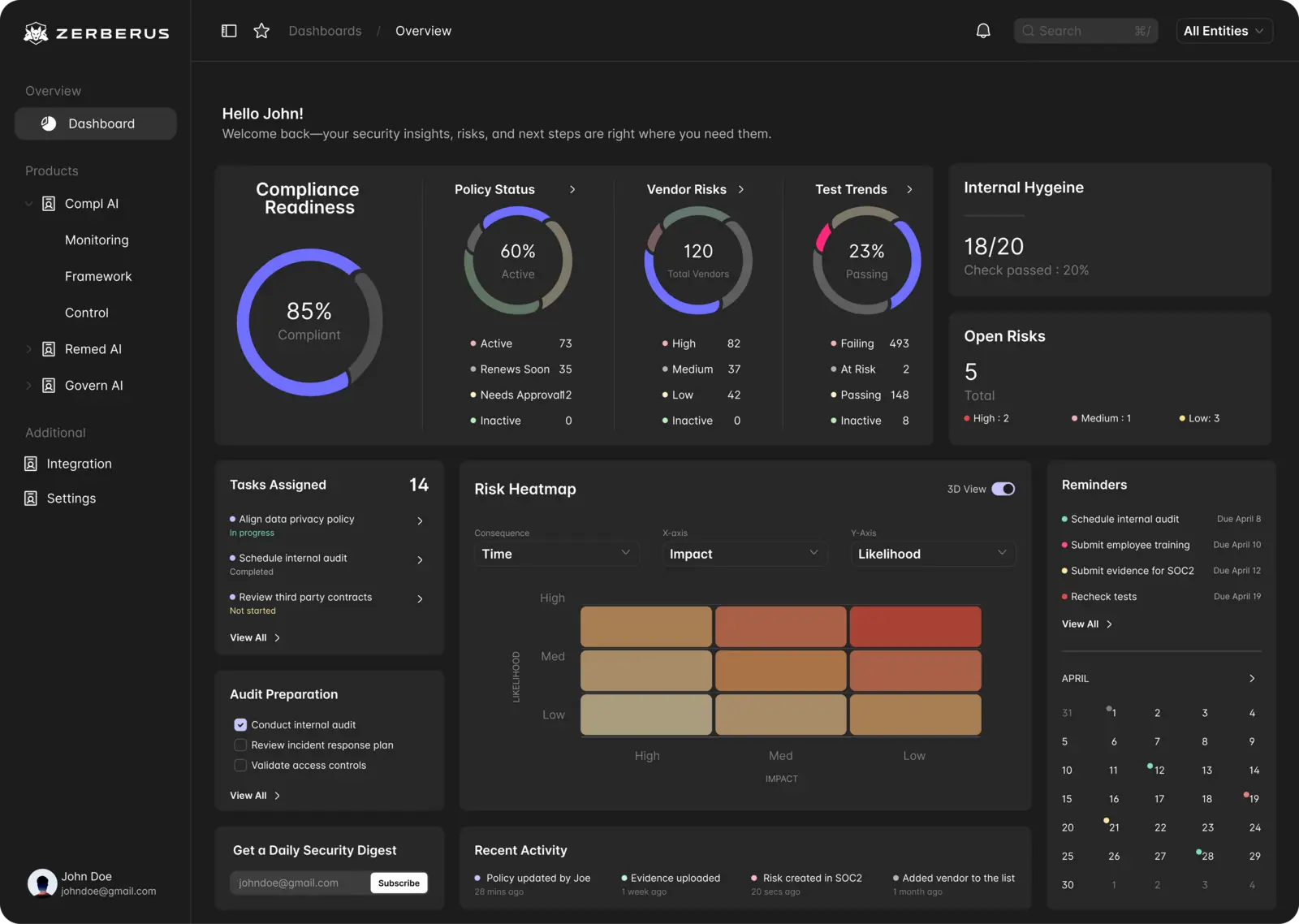This screenshot has width=1299, height=924.
Task: Go to Dashboards breadcrumb
Action: click(325, 31)
